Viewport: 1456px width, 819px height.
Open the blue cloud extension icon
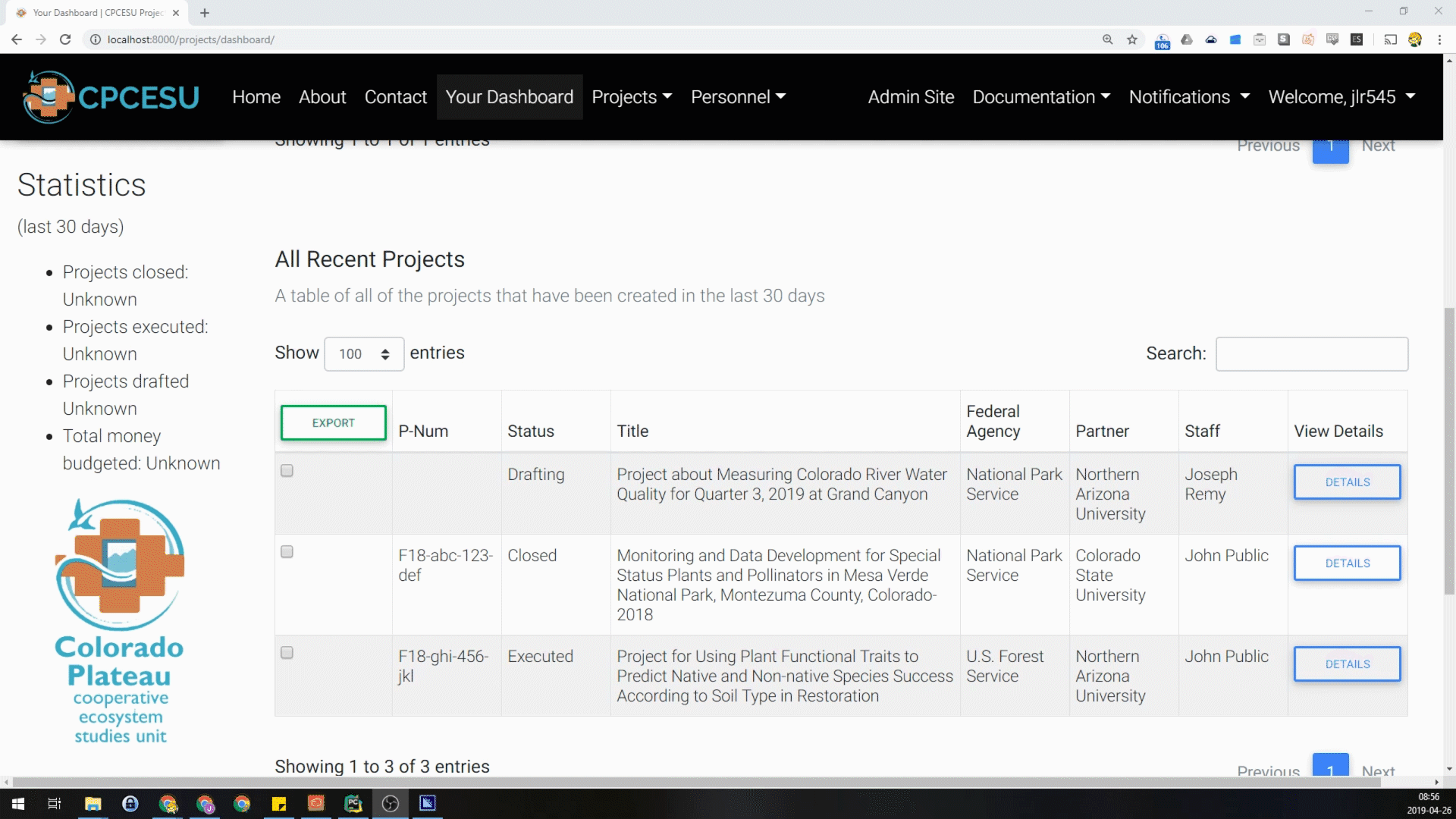(1211, 39)
